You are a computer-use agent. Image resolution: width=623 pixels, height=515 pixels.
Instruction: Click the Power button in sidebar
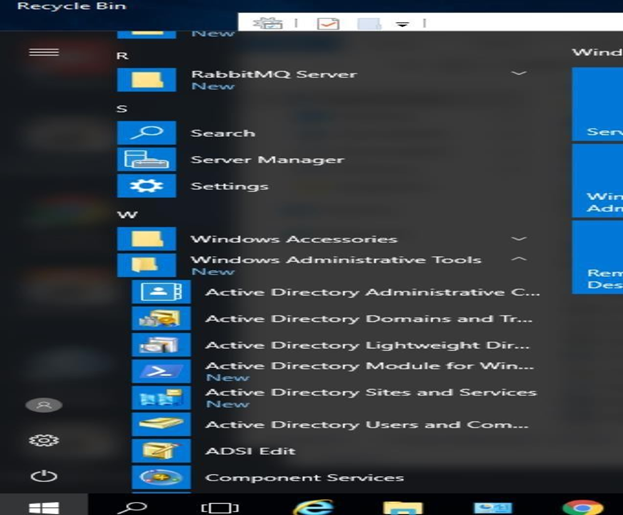pos(44,477)
